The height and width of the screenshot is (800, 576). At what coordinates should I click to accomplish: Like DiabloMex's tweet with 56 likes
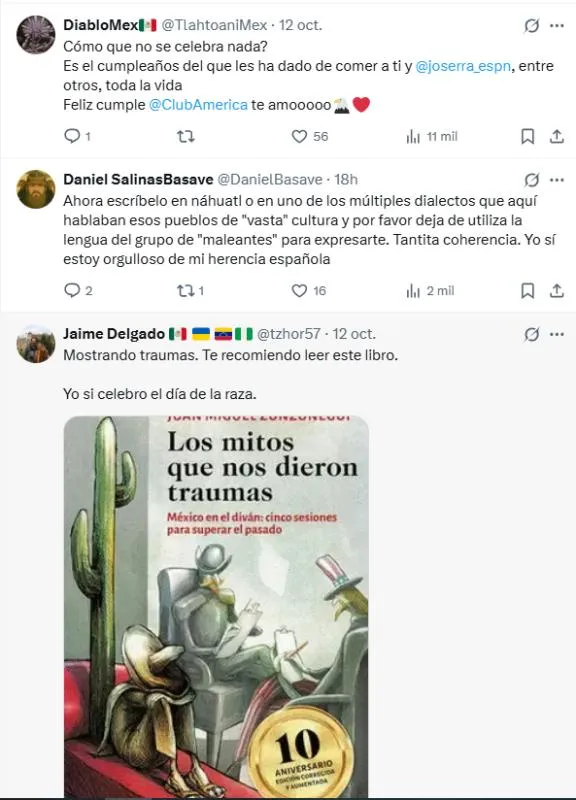coord(299,136)
